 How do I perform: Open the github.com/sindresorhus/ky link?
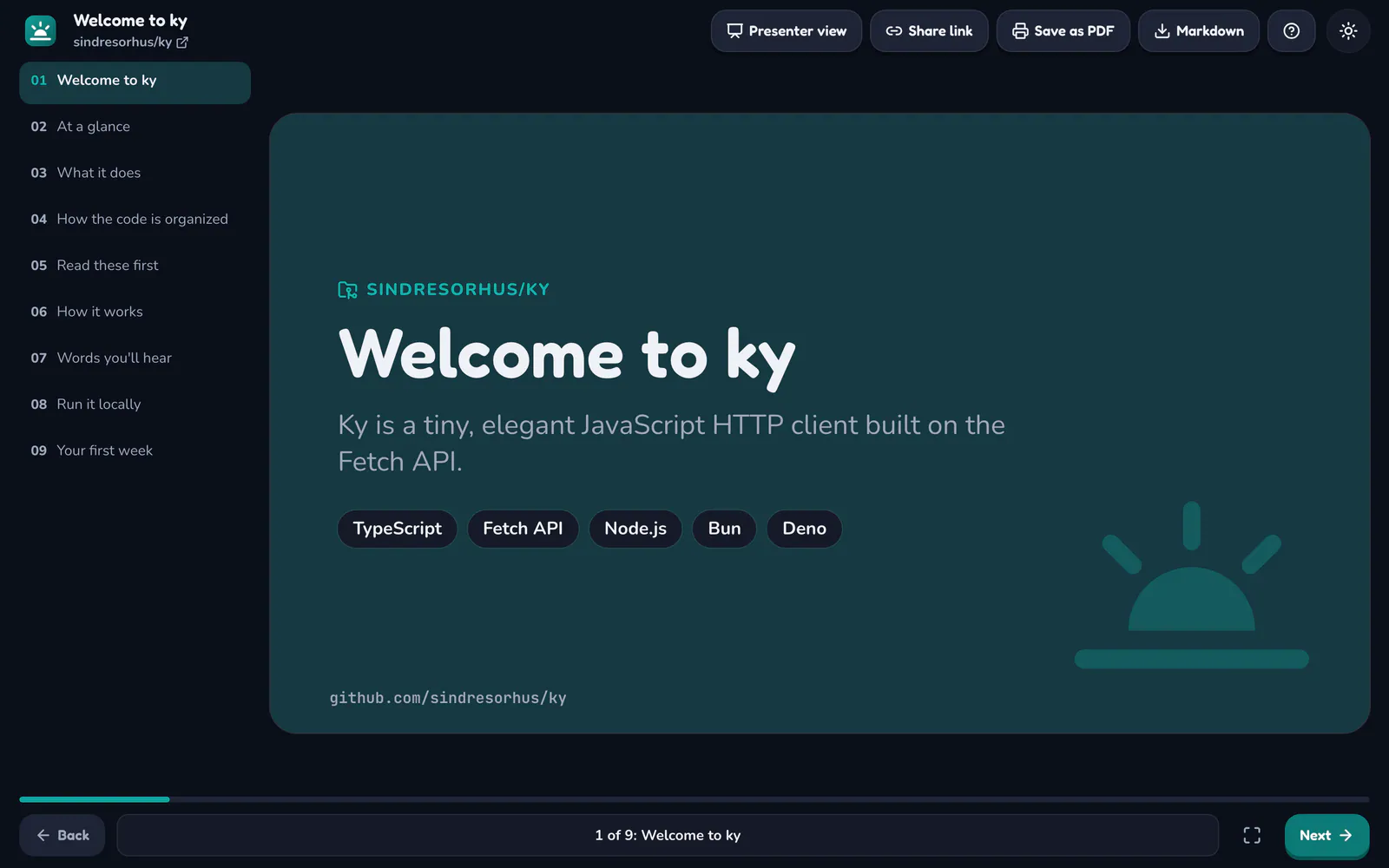coord(448,698)
